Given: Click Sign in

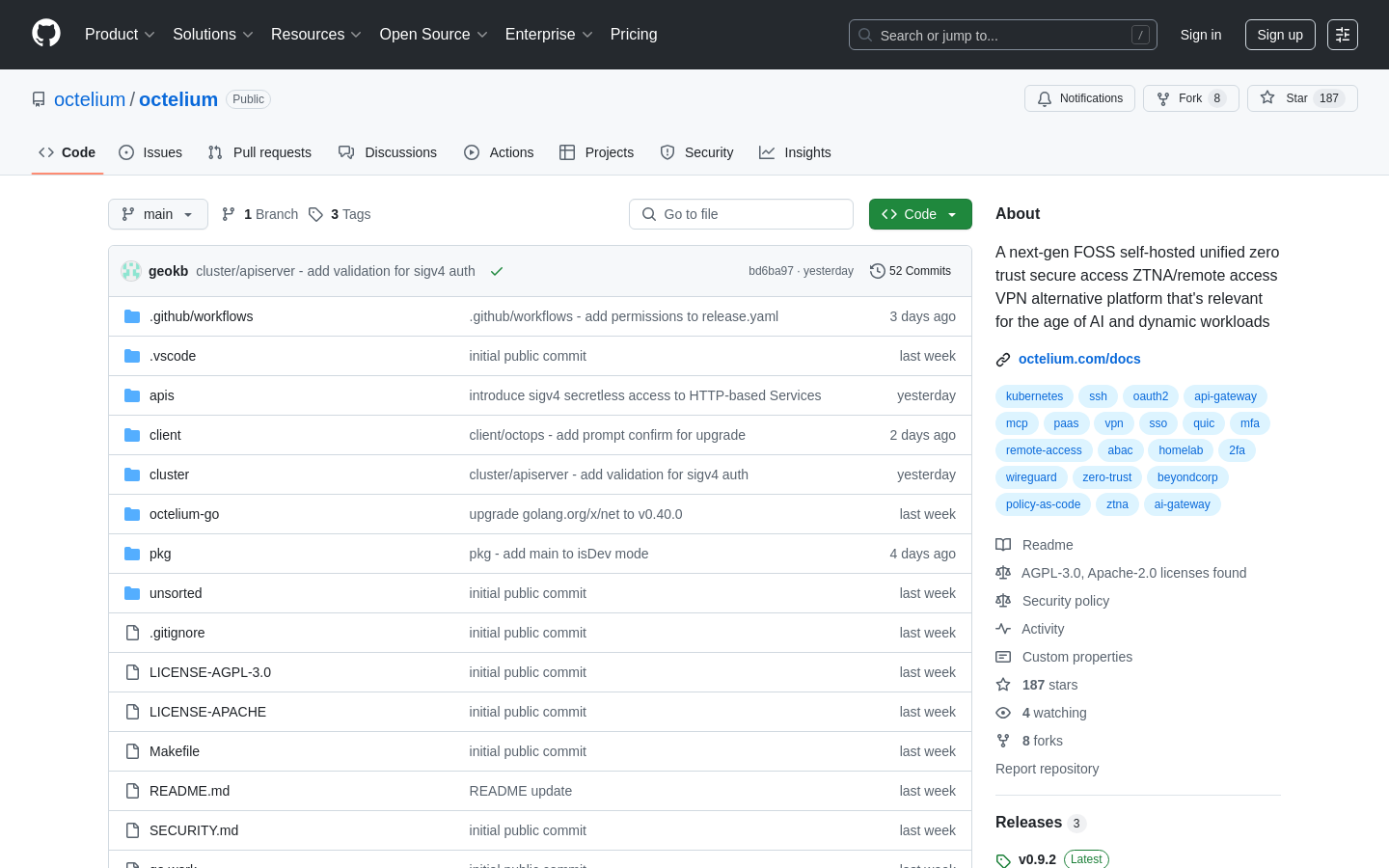Looking at the screenshot, I should pyautogui.click(x=1201, y=35).
